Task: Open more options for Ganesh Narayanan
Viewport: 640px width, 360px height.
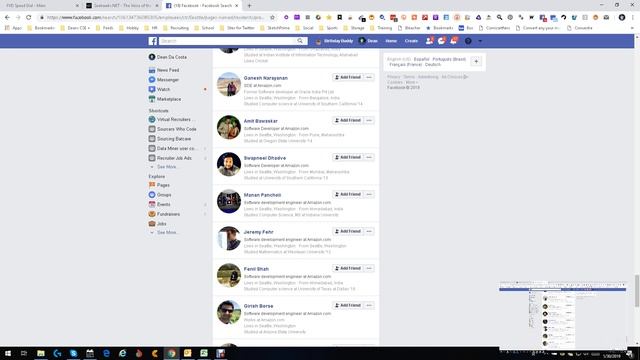Action: coord(369,77)
